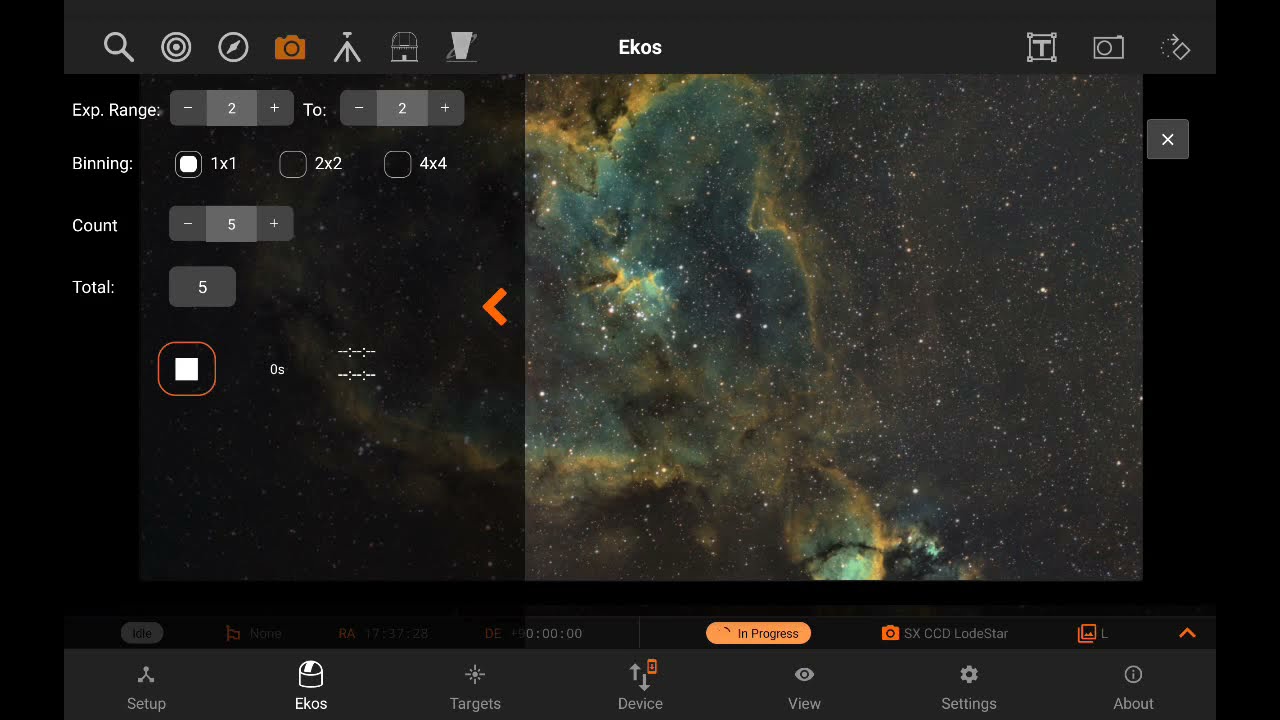Open the dust cap light box icon

pos(461,47)
